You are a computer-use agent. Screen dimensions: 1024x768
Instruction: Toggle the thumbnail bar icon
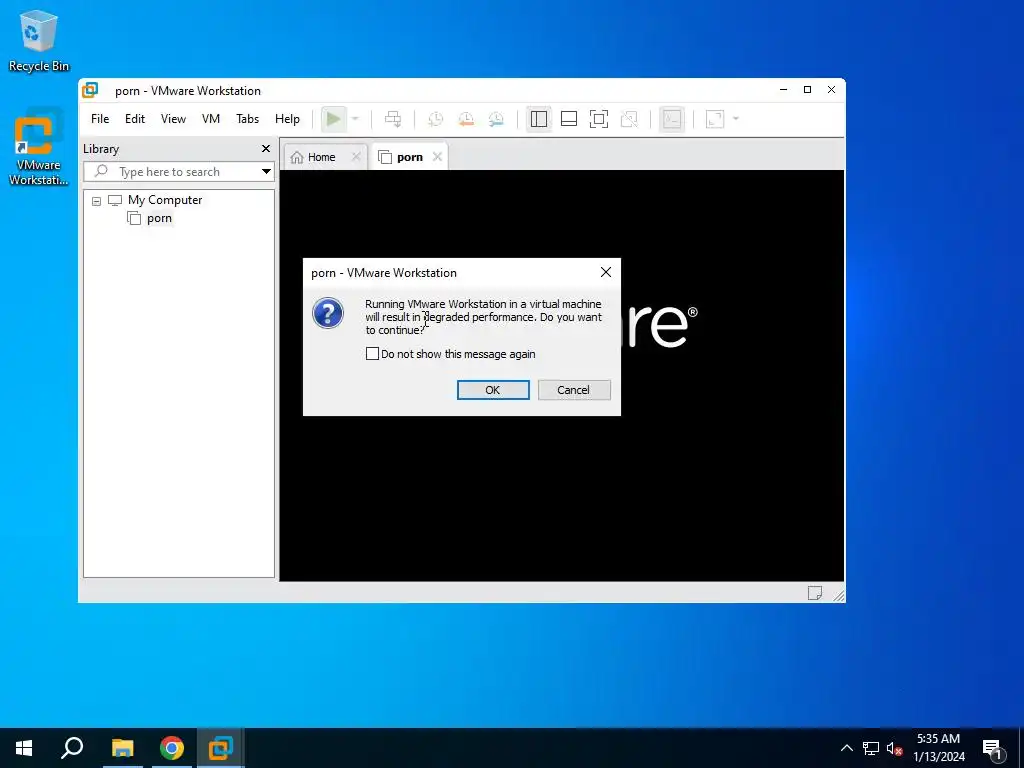pos(569,119)
